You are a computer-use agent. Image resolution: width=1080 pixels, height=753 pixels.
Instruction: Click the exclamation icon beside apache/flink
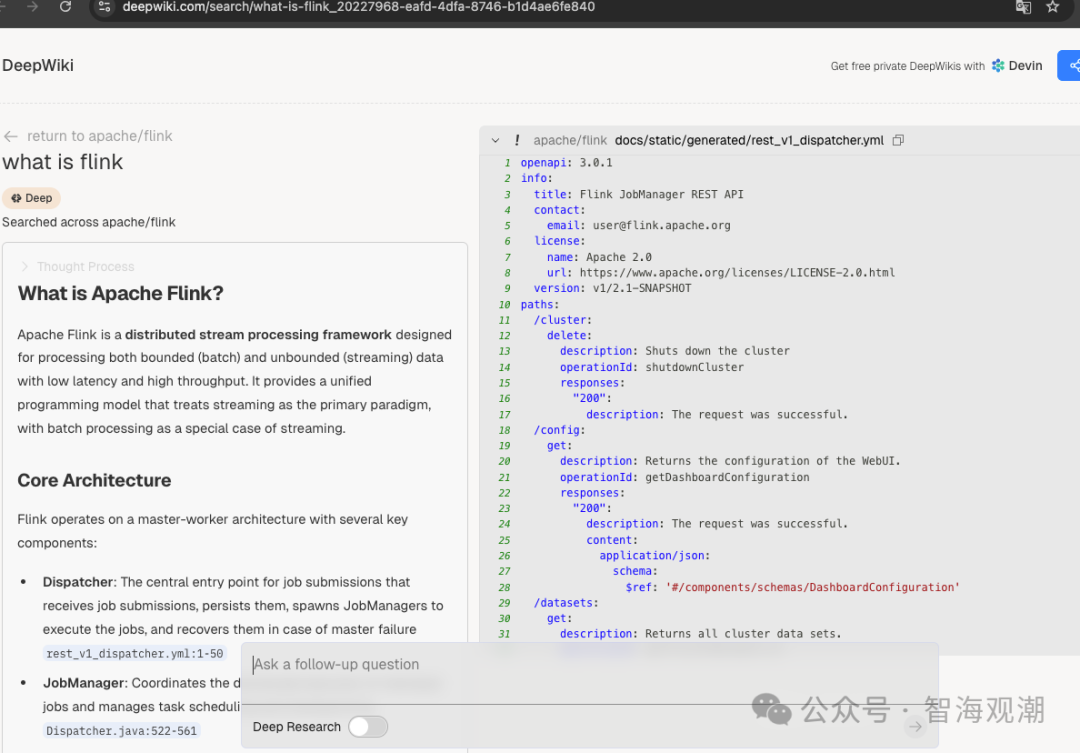[x=517, y=140]
